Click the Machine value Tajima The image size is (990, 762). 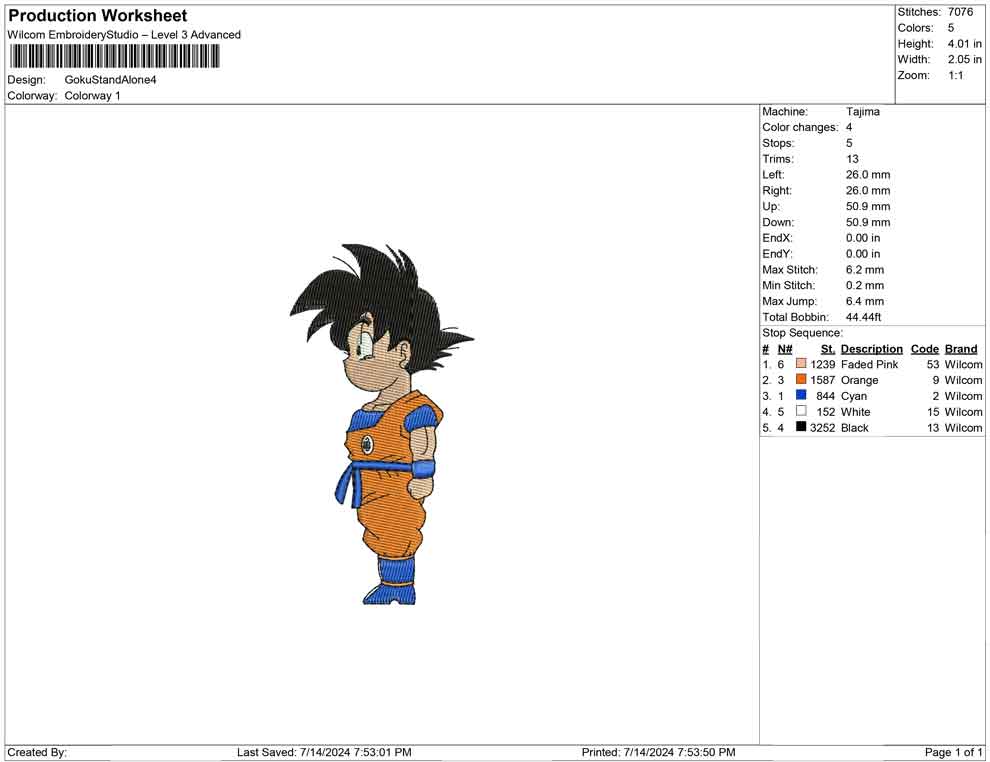[x=862, y=111]
